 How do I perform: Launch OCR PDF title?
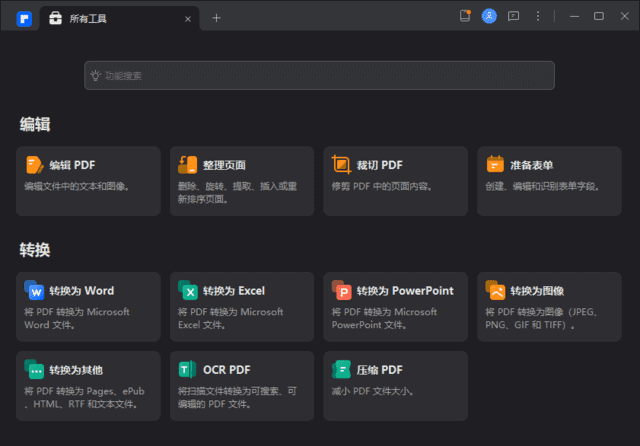pos(227,370)
